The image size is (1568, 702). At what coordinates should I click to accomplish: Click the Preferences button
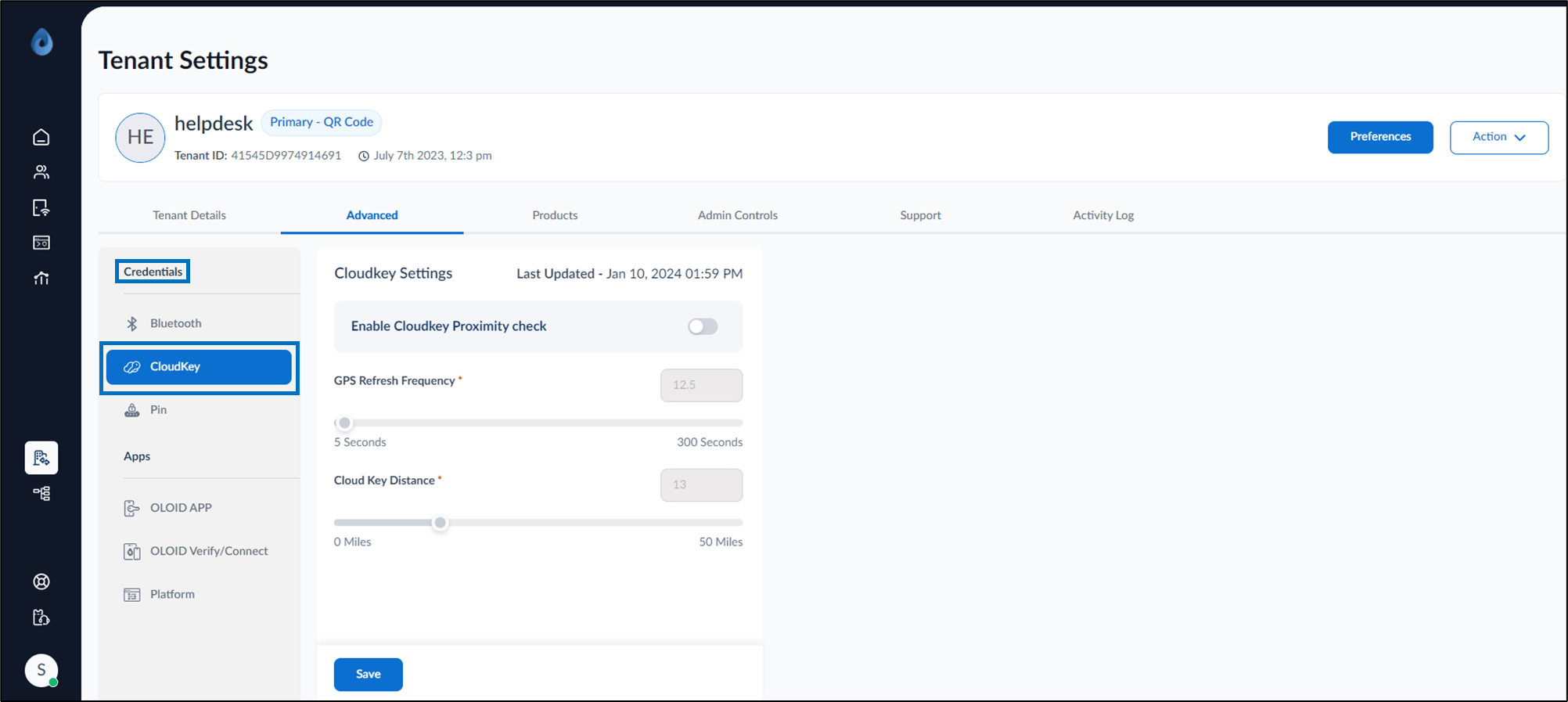[1380, 137]
